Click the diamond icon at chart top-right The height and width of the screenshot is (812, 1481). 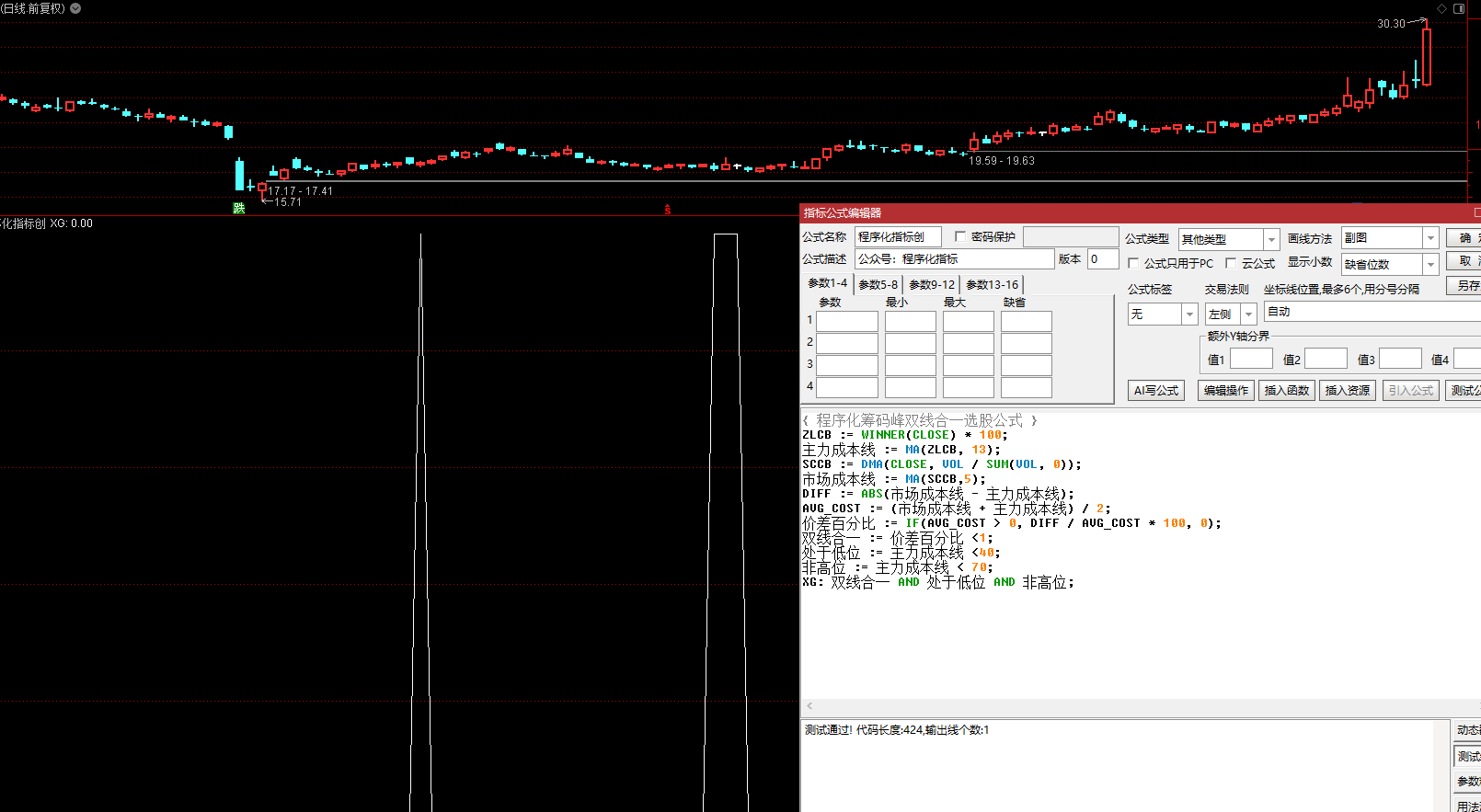[x=1441, y=9]
